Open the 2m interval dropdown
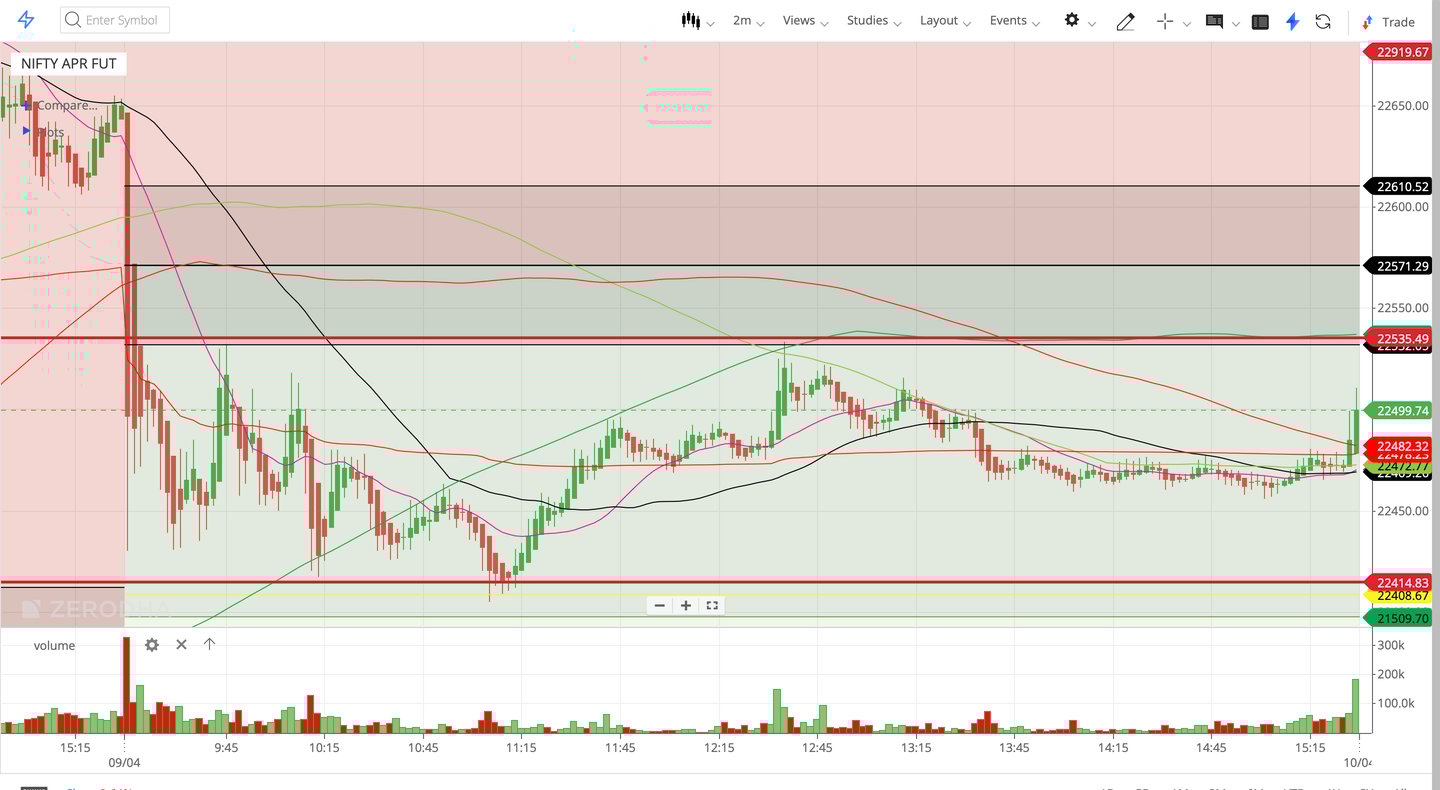Image resolution: width=1440 pixels, height=790 pixels. (748, 21)
